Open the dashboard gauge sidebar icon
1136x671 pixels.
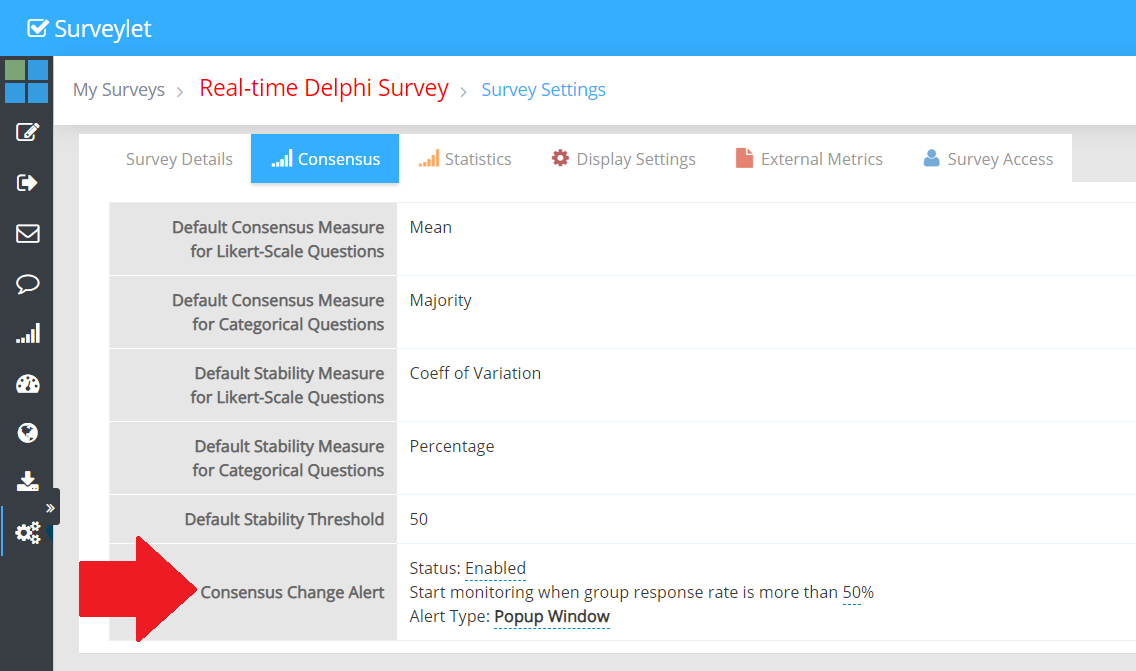[27, 384]
